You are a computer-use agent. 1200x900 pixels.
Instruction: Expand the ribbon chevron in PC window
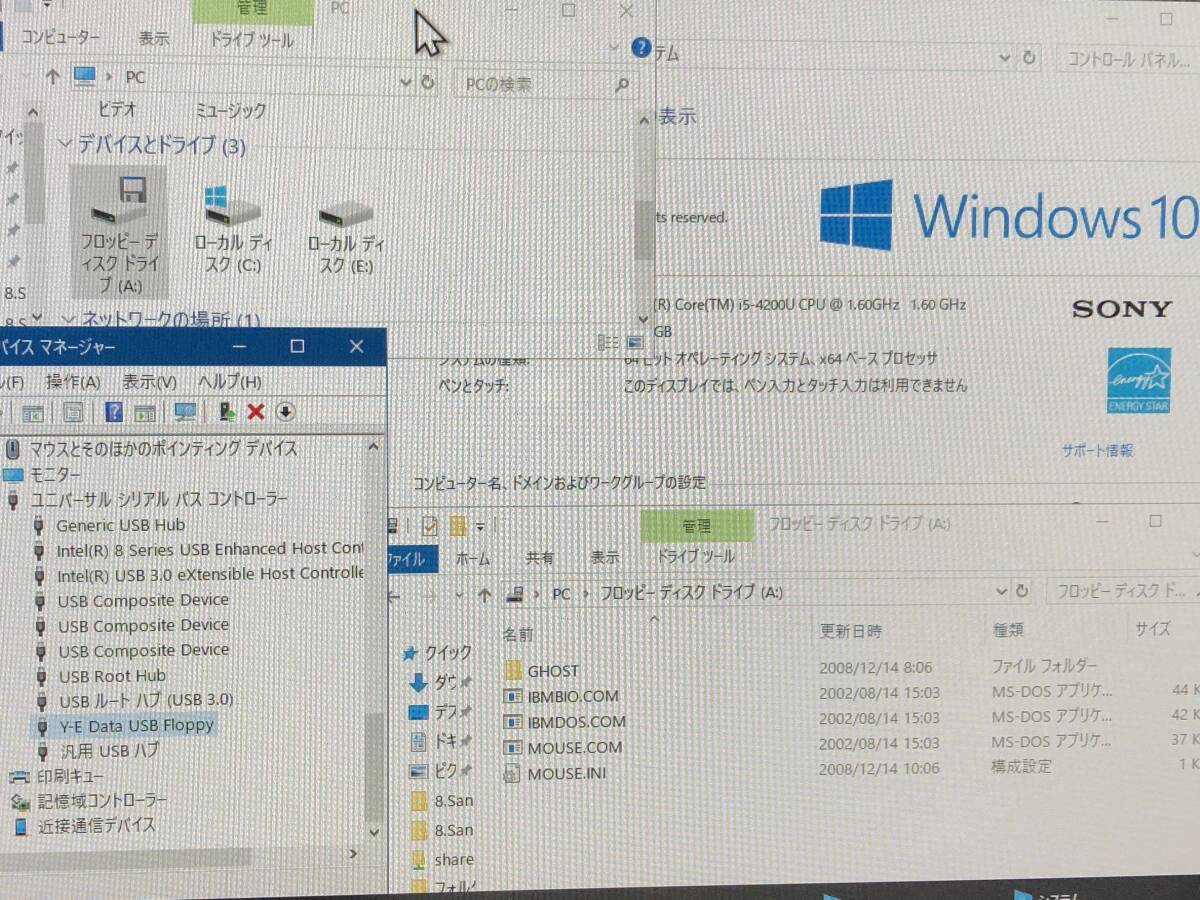point(614,47)
